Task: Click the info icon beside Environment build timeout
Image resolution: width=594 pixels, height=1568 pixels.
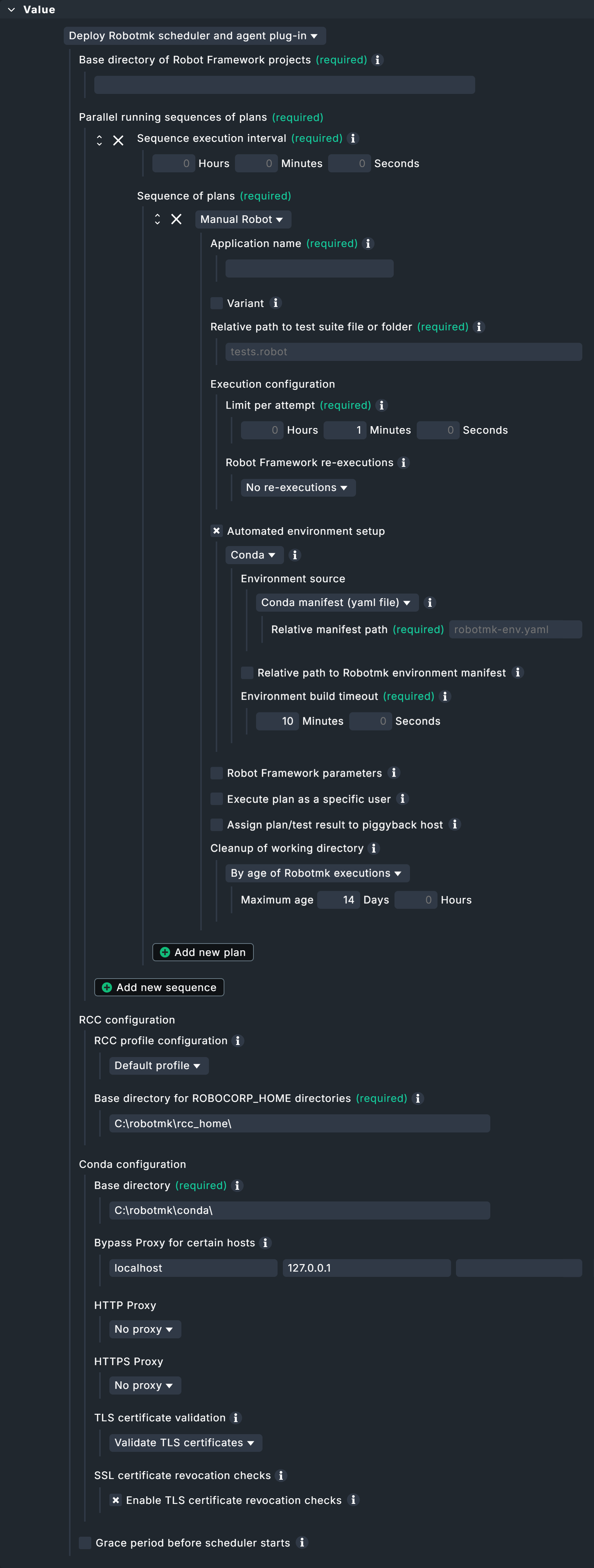Action: pyautogui.click(x=445, y=697)
